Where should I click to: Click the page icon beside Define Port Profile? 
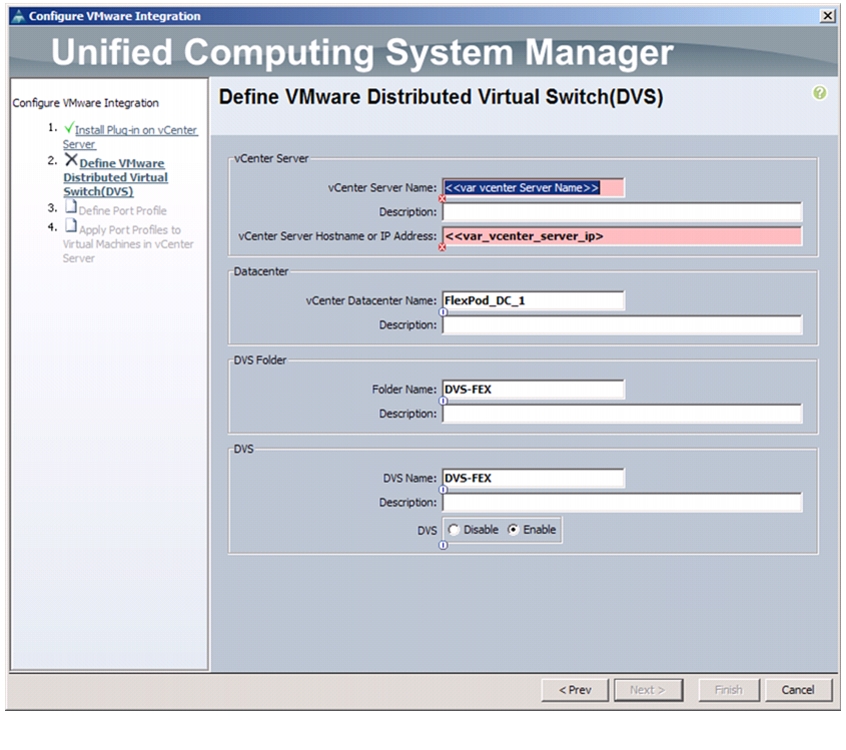pyautogui.click(x=71, y=207)
